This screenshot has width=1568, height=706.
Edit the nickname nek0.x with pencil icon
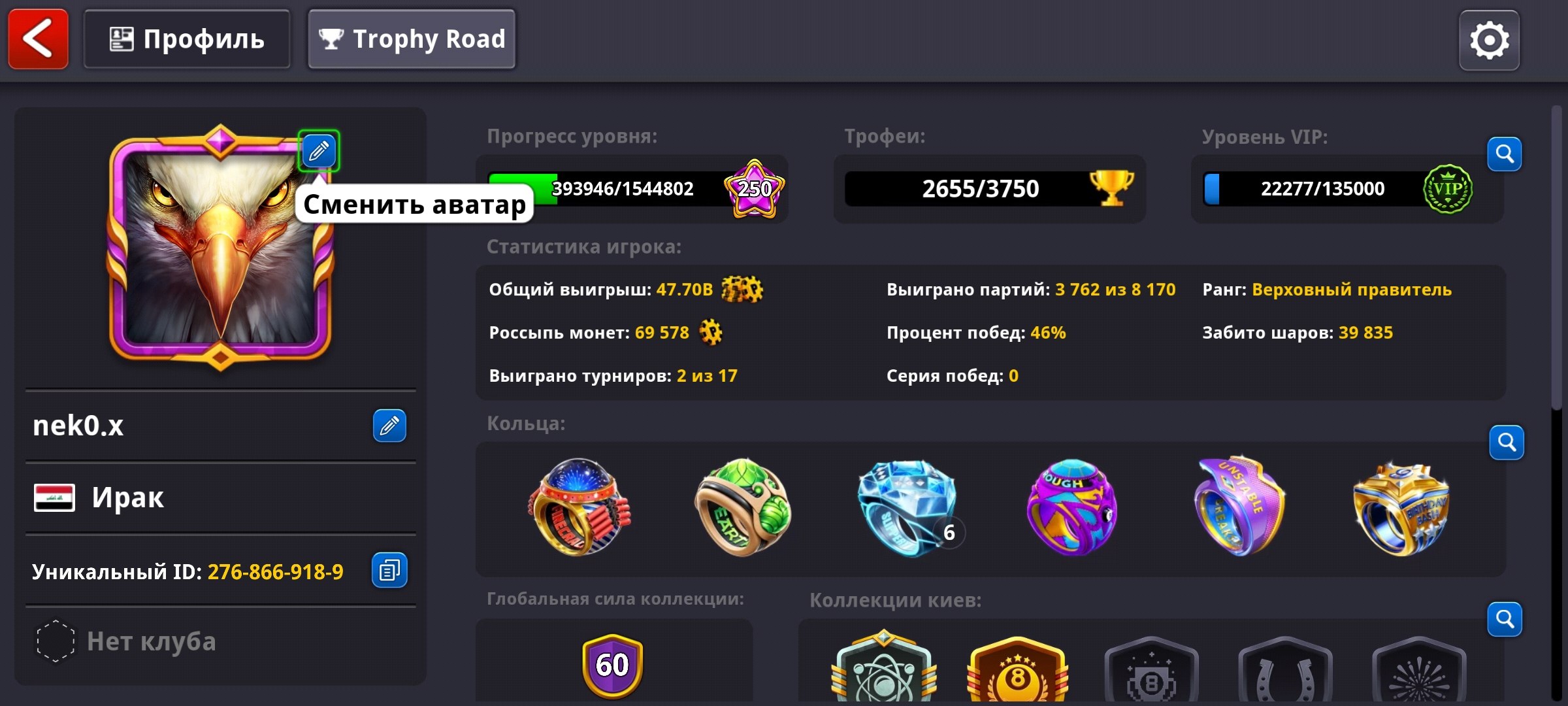[x=389, y=426]
